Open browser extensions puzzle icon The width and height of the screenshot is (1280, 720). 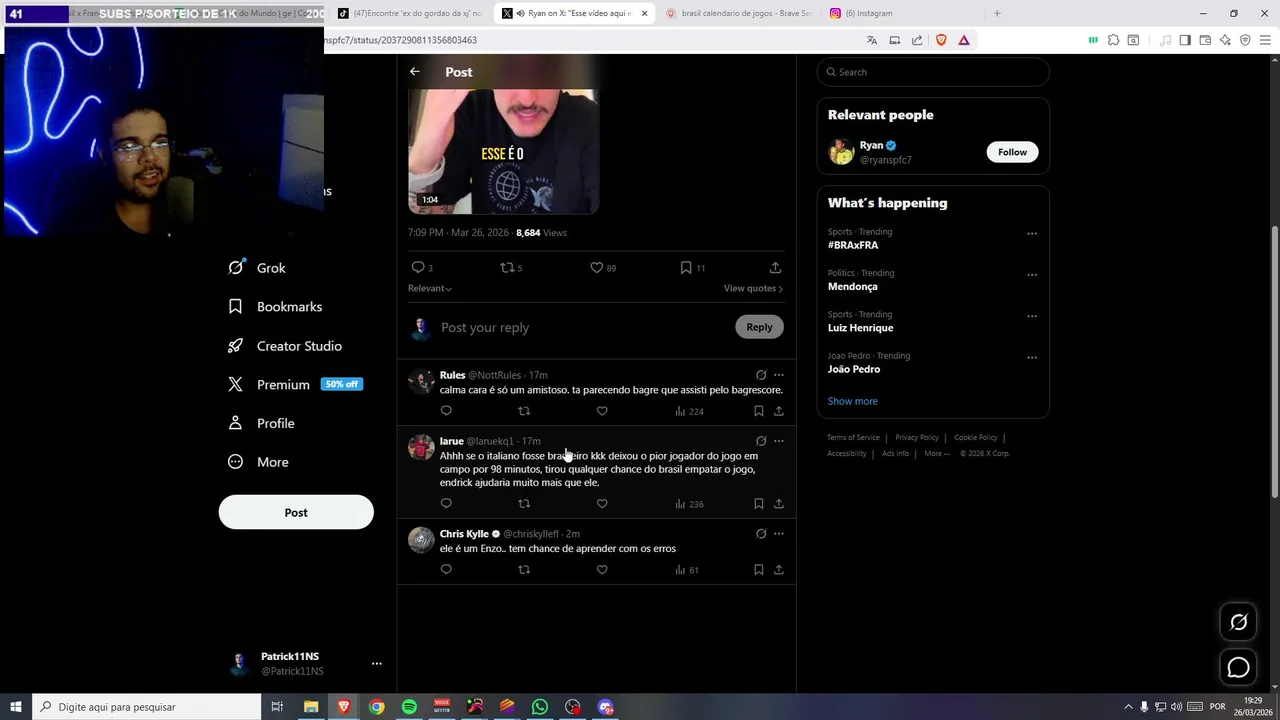point(1113,40)
